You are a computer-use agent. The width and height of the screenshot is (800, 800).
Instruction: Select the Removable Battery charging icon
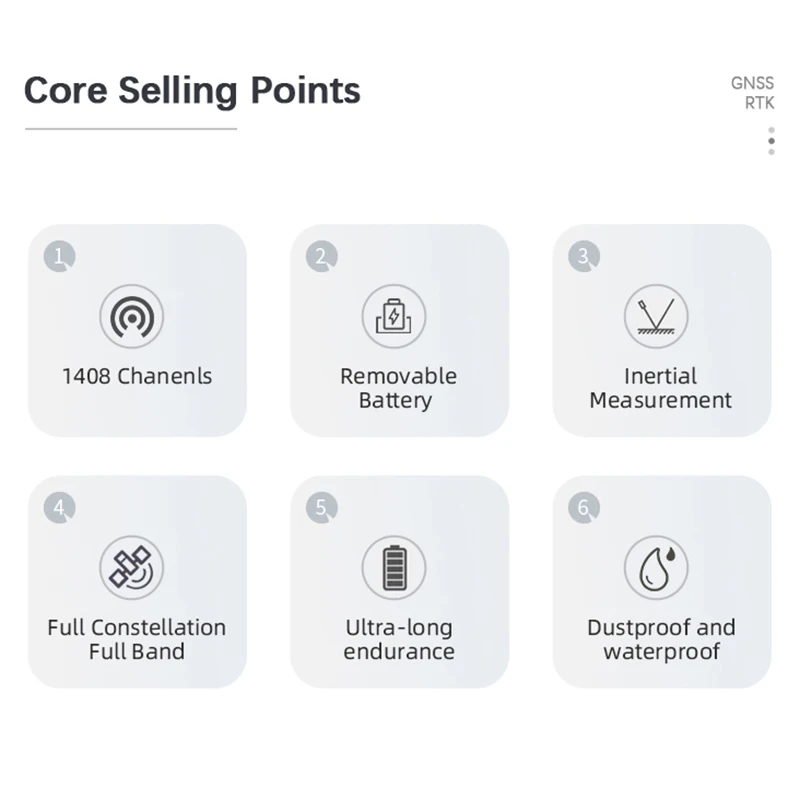point(393,316)
